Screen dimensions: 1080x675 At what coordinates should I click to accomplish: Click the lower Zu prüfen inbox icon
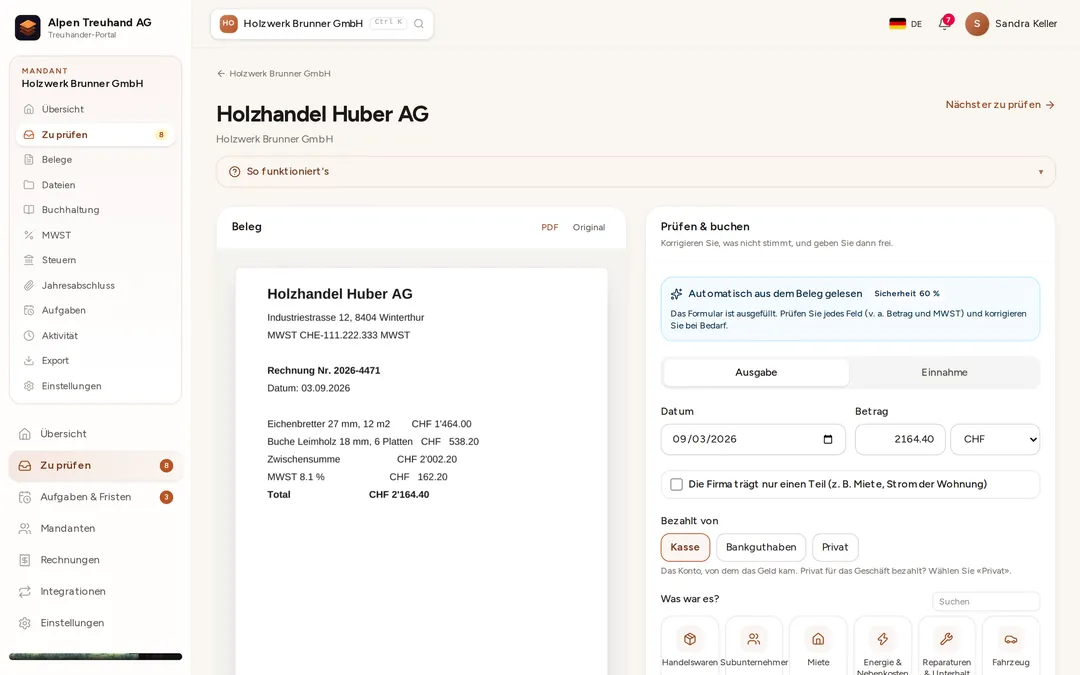coord(25,465)
